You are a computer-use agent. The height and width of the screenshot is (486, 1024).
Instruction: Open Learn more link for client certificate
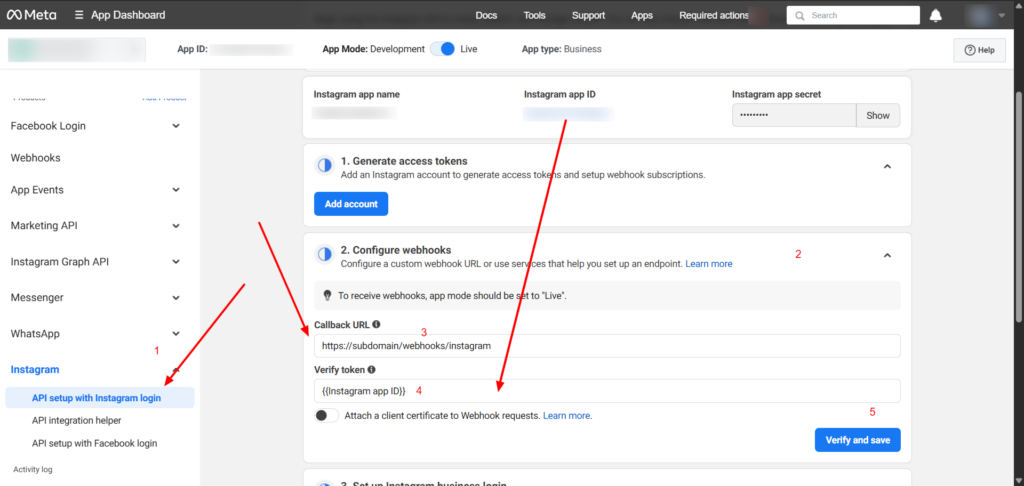click(x=568, y=415)
